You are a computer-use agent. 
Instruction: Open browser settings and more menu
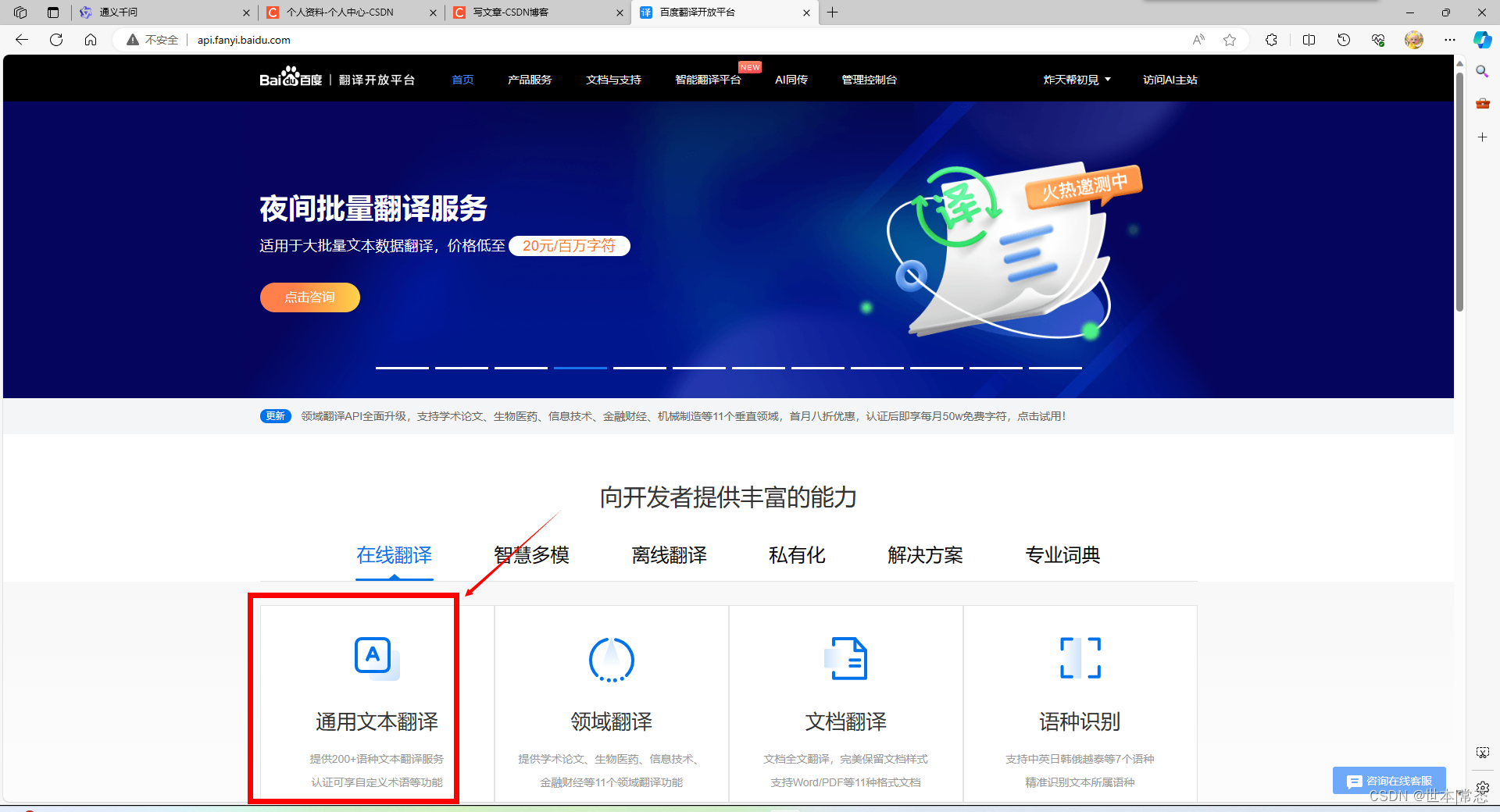(x=1450, y=40)
